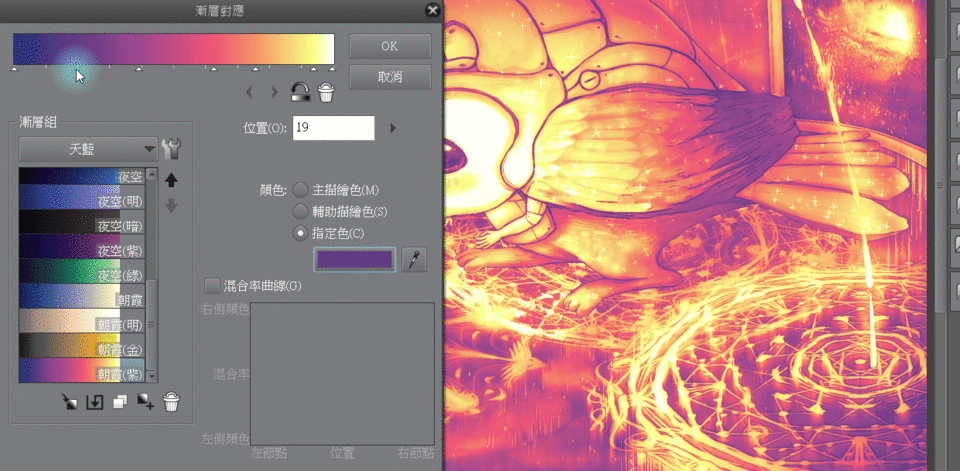Delete gradient preset using trash below list

(x=171, y=402)
